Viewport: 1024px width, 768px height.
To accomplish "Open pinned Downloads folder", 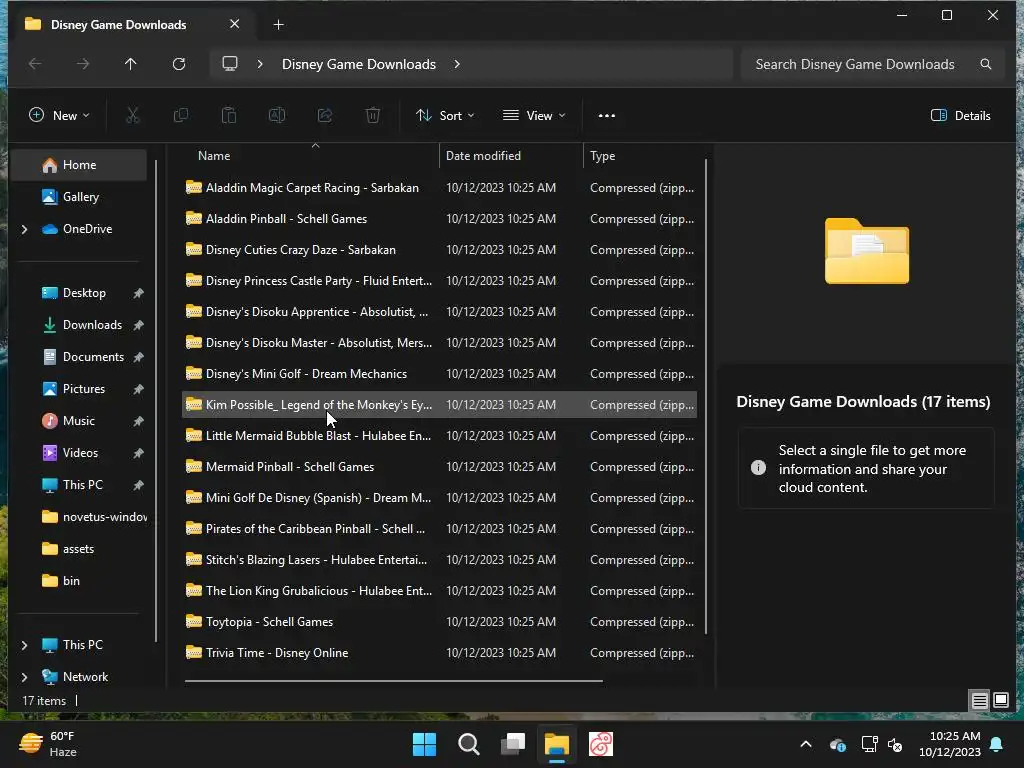I will (79, 325).
